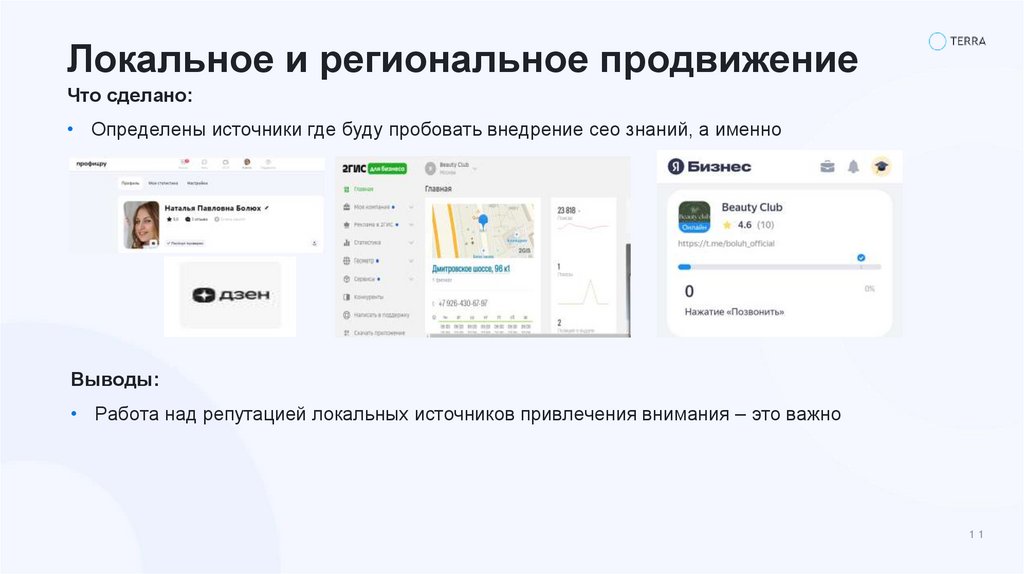The image size is (1024, 574).
Task: Click the star rating icon under the name
Action: pos(169,219)
